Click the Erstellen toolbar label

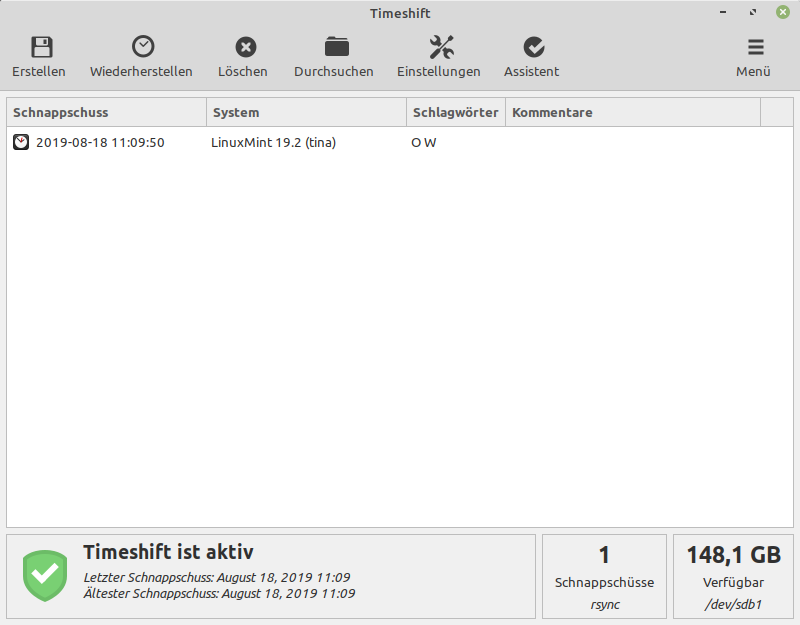pos(39,71)
